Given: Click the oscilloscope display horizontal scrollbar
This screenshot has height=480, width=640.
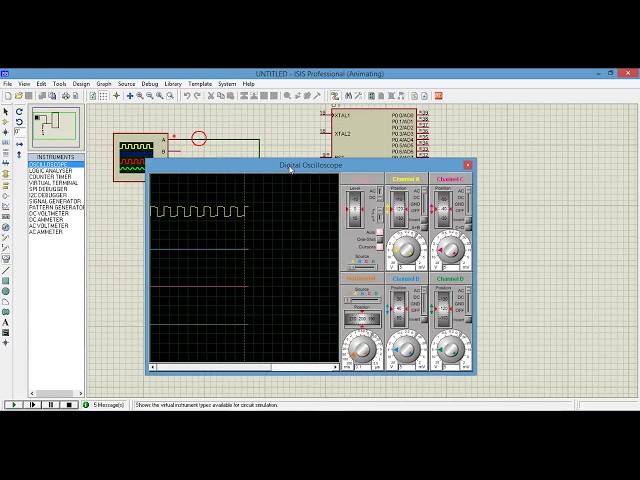Looking at the screenshot, I should [244, 367].
